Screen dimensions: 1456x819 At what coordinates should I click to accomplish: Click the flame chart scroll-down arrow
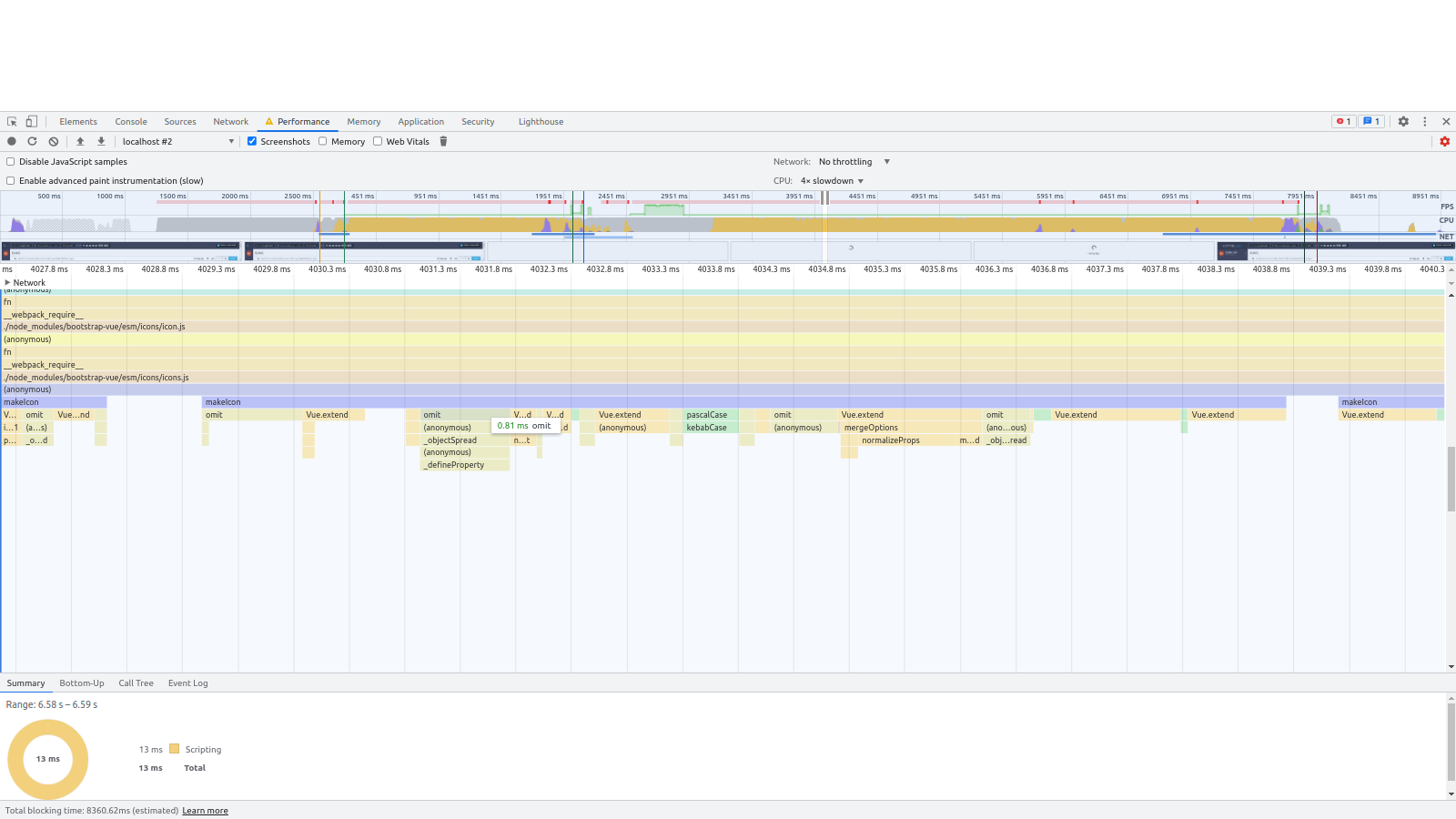pyautogui.click(x=1451, y=667)
